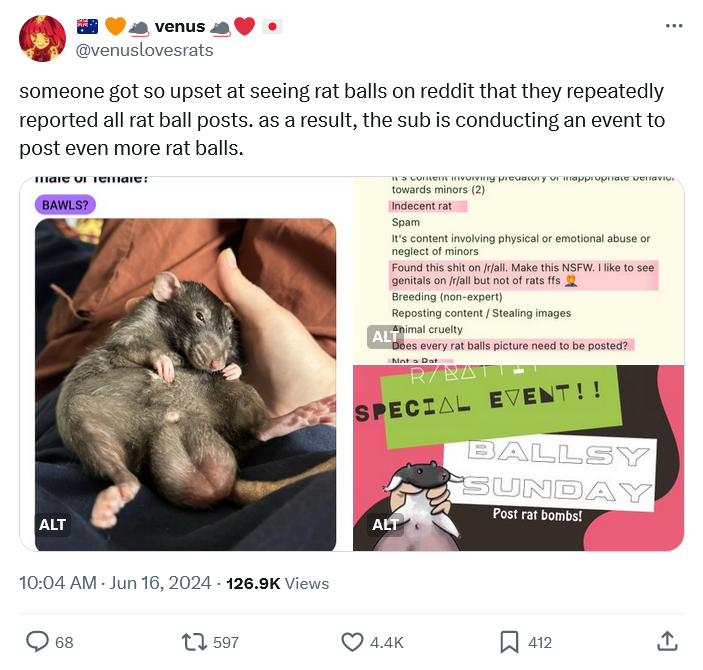The height and width of the screenshot is (670, 703).
Task: Open the three-dot more options menu
Action: tap(674, 26)
